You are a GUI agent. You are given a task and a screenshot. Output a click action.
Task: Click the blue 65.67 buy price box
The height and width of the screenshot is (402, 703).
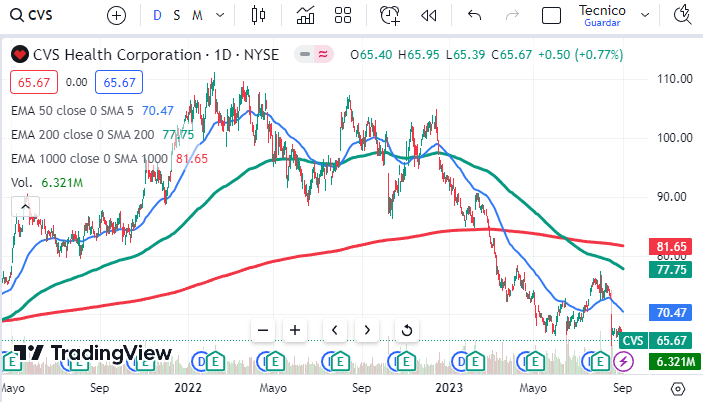coord(119,82)
